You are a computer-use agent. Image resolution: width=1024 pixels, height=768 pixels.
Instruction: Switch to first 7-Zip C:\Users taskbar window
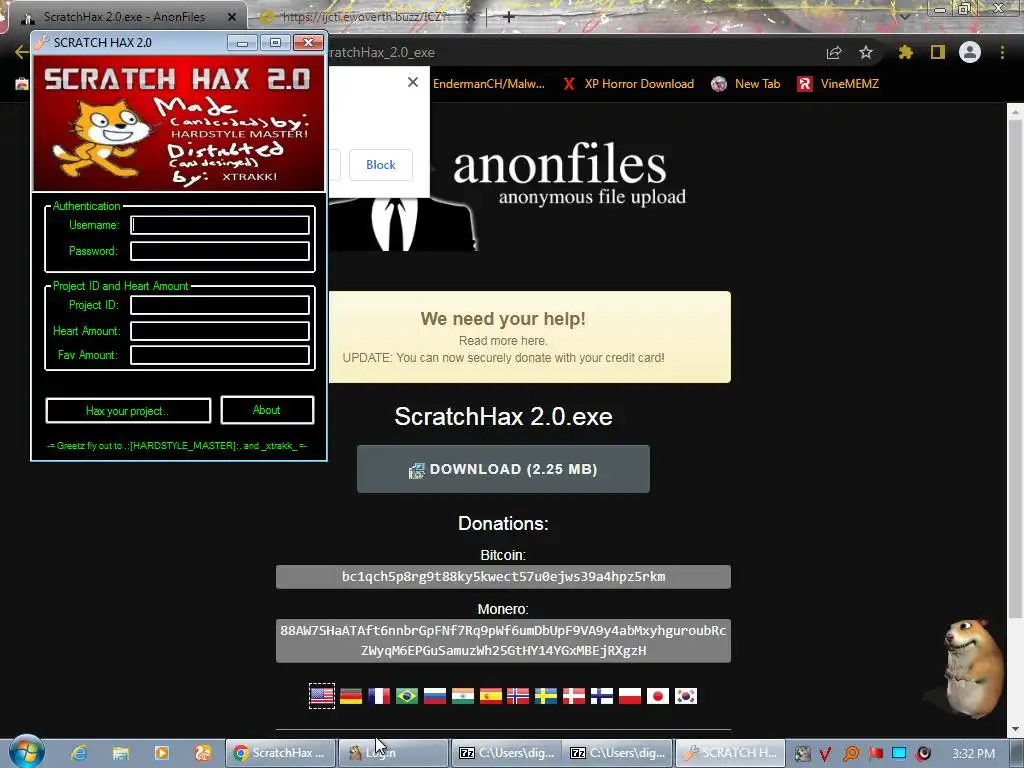(x=507, y=753)
